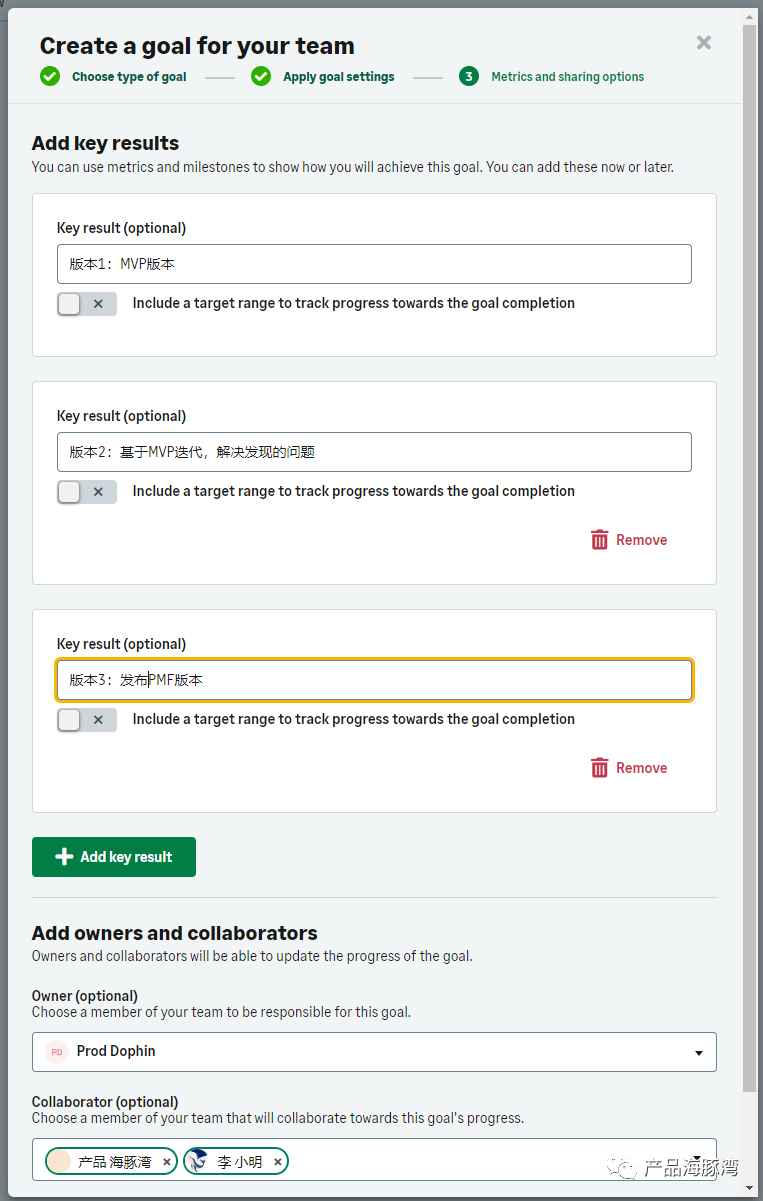Image resolution: width=763 pixels, height=1201 pixels.
Task: Click the Add key result button
Action: coord(114,857)
